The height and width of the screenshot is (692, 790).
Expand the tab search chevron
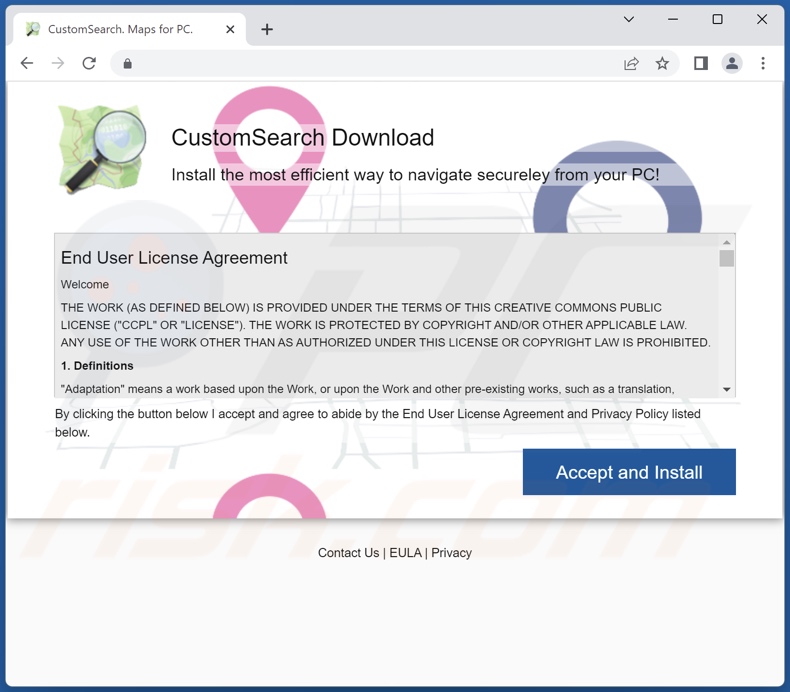(x=629, y=19)
